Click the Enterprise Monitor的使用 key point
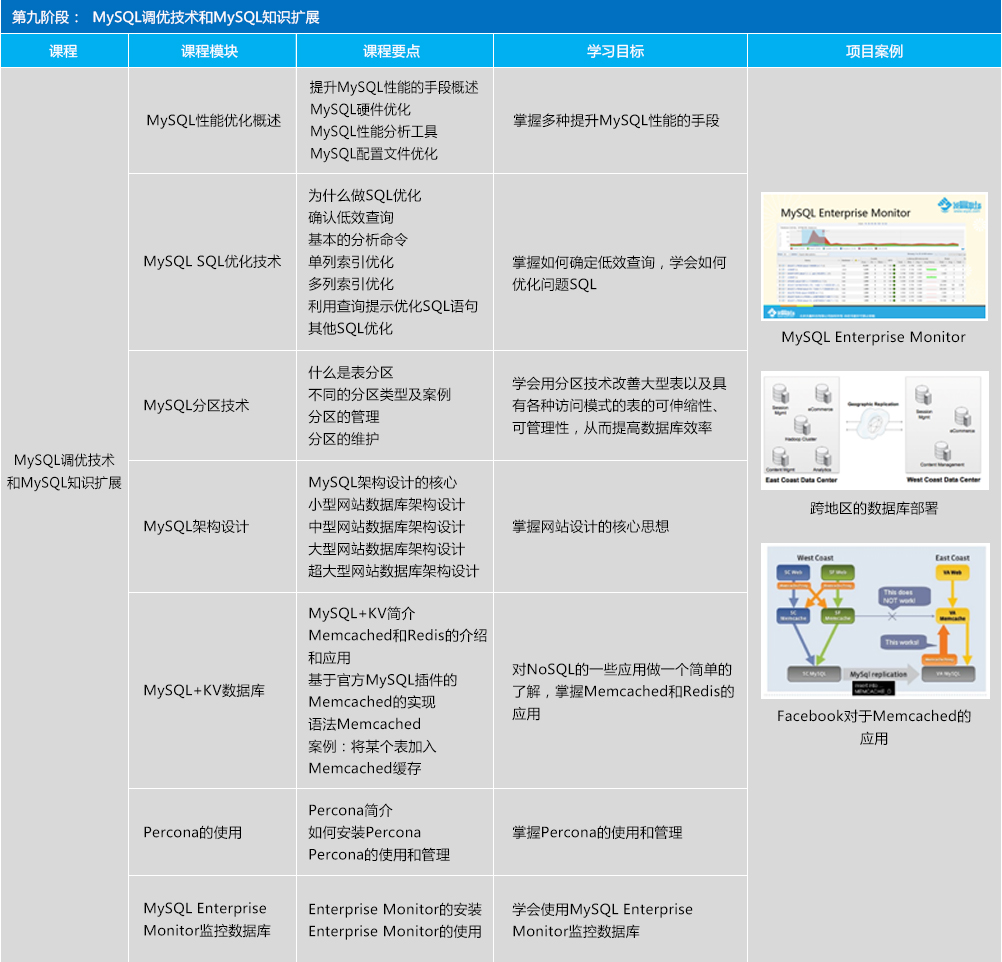The width and height of the screenshot is (1002, 962). pos(394,931)
